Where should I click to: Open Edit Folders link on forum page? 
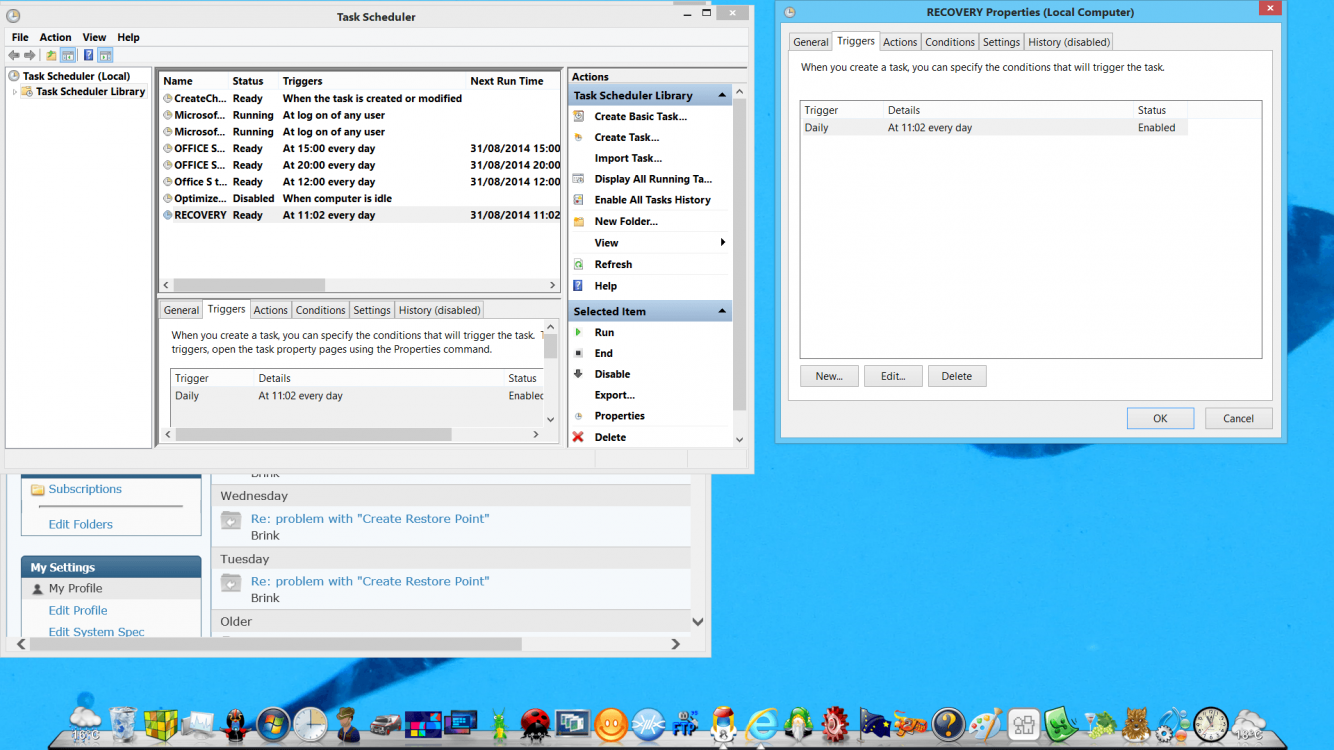click(81, 524)
